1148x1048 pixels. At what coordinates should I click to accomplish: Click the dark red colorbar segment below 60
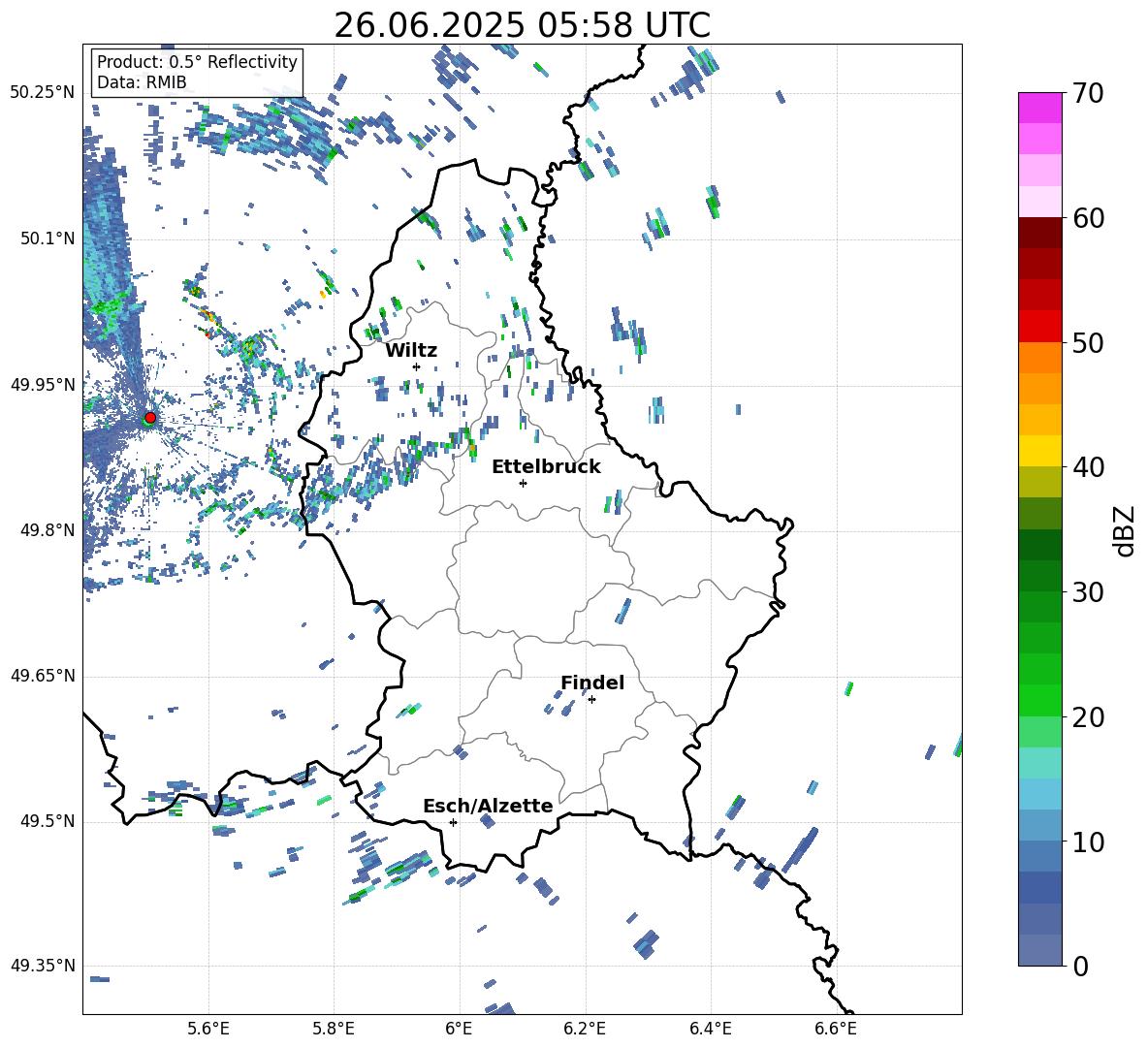pos(1040,234)
